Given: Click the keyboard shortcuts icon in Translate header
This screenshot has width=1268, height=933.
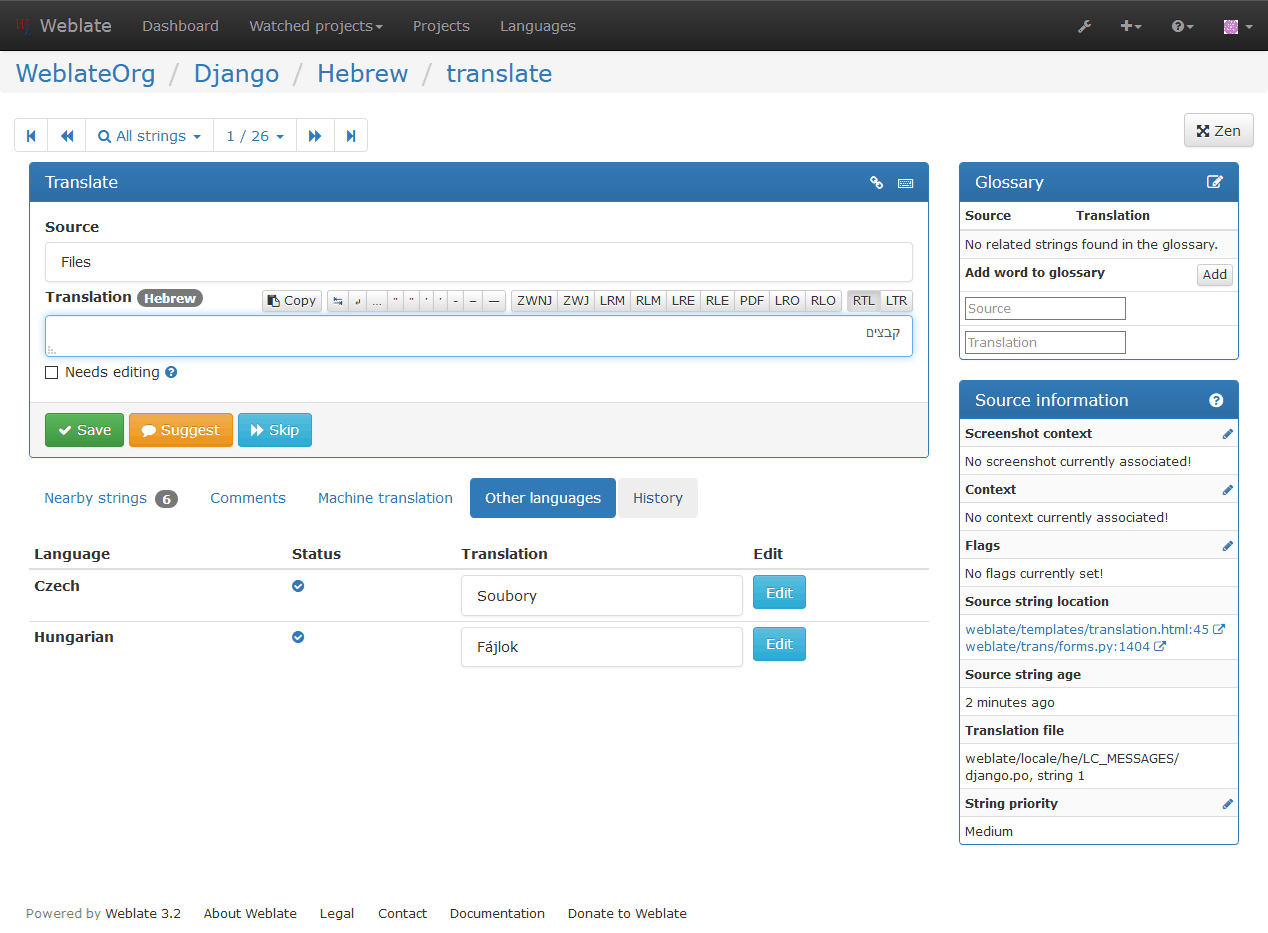Looking at the screenshot, I should tap(906, 183).
